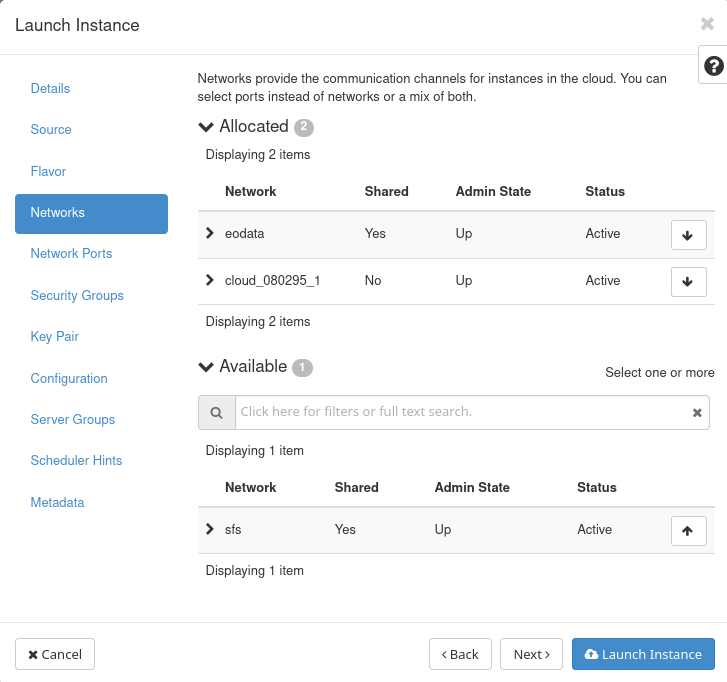Screen dimensions: 727x682
Task: Click the Cancel button
Action: click(55, 654)
